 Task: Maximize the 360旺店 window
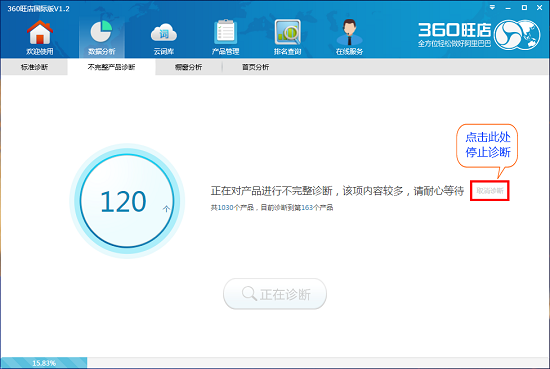click(524, 7)
